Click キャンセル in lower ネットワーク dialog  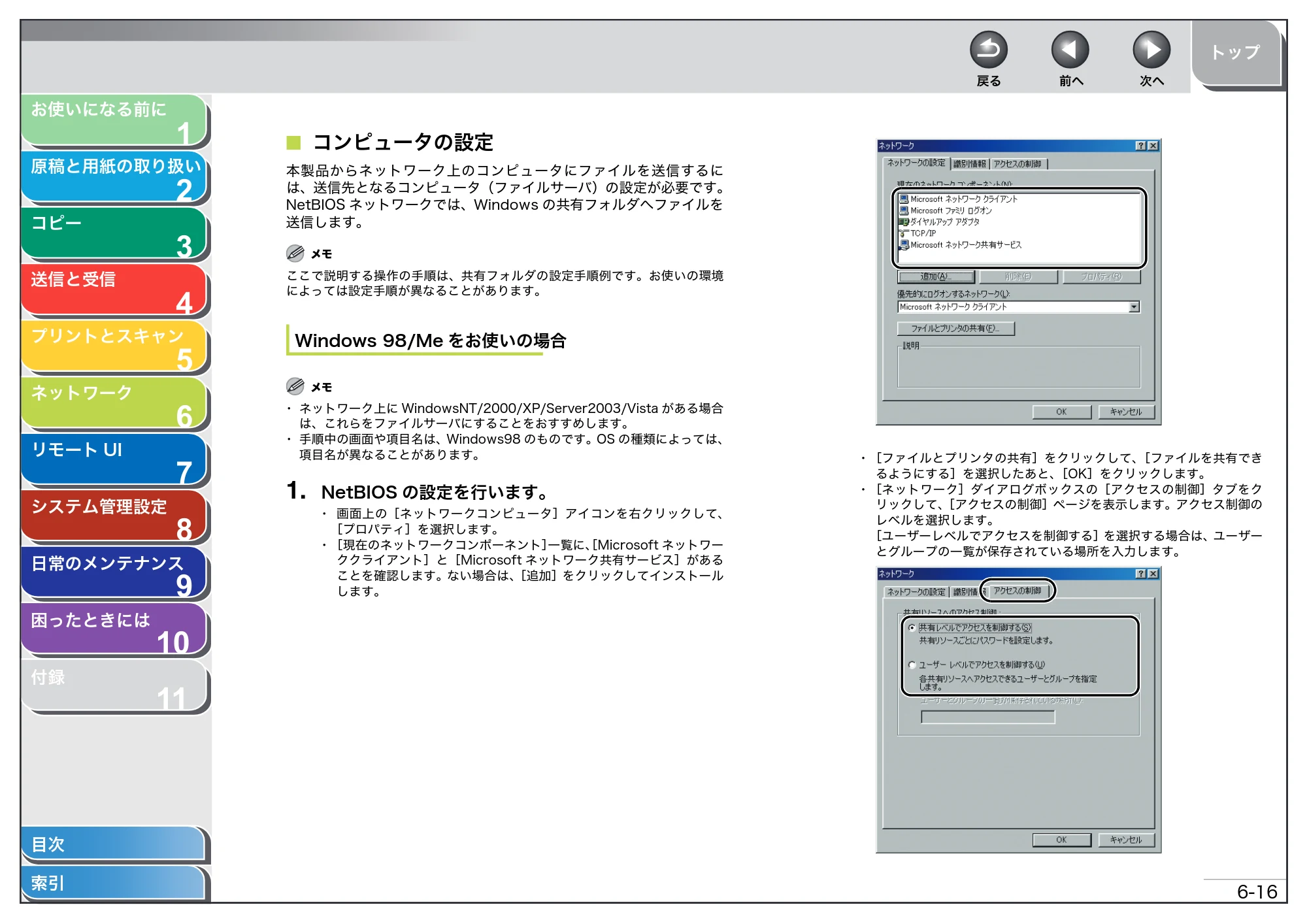(x=1126, y=840)
